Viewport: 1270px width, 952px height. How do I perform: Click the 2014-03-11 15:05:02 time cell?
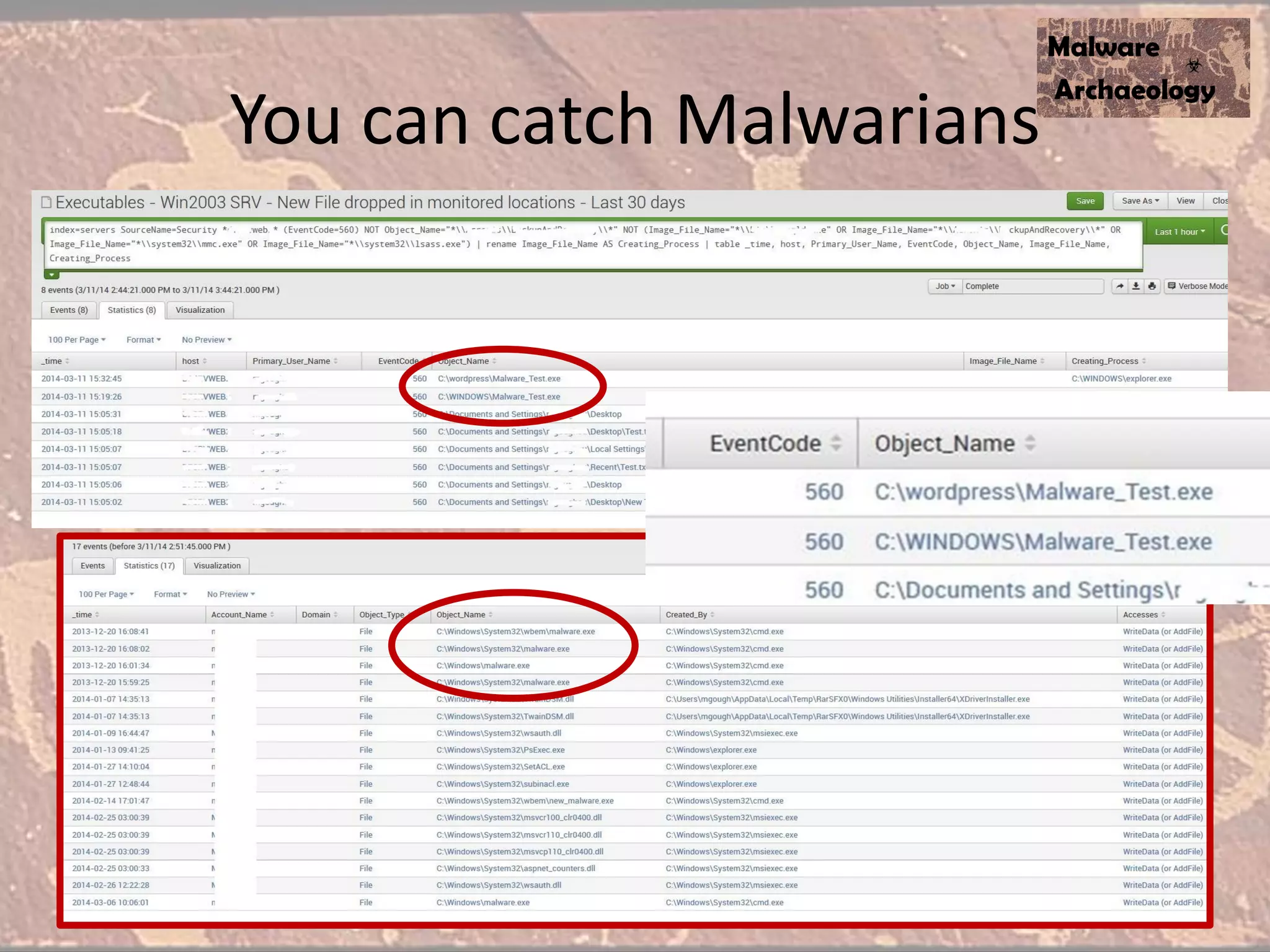pyautogui.click(x=81, y=502)
